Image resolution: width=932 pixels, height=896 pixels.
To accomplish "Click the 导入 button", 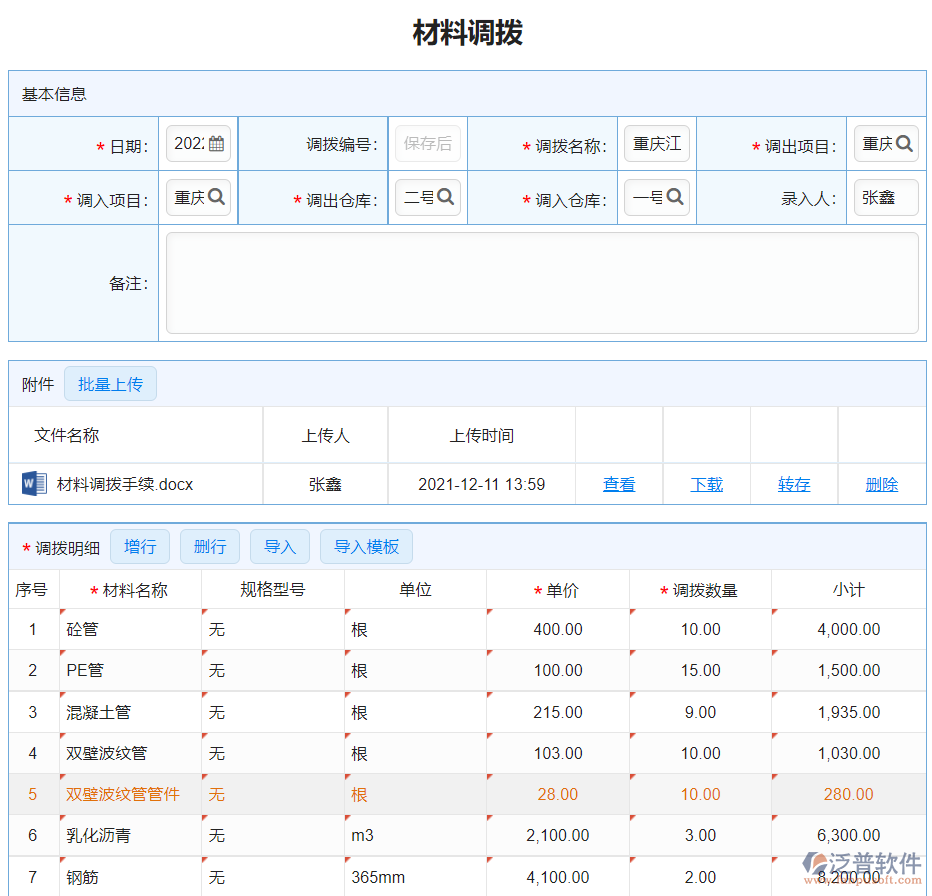I will (x=279, y=546).
